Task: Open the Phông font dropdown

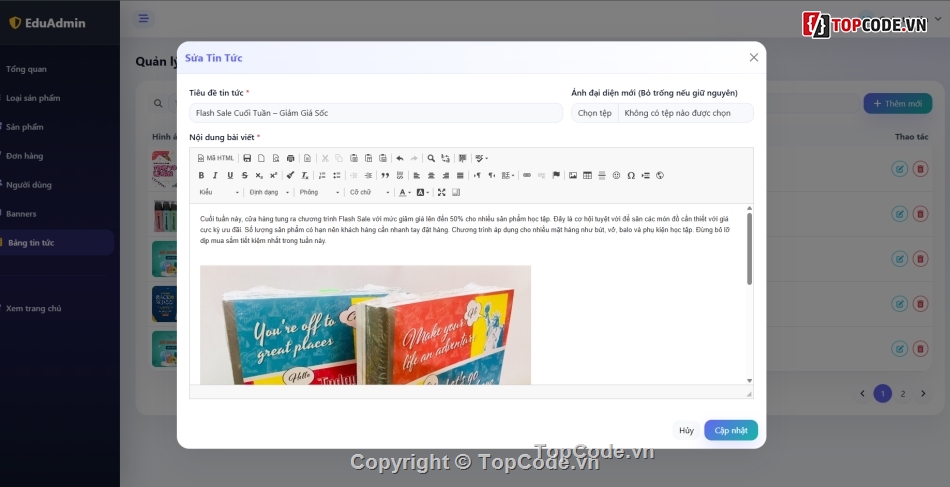Action: click(x=319, y=192)
